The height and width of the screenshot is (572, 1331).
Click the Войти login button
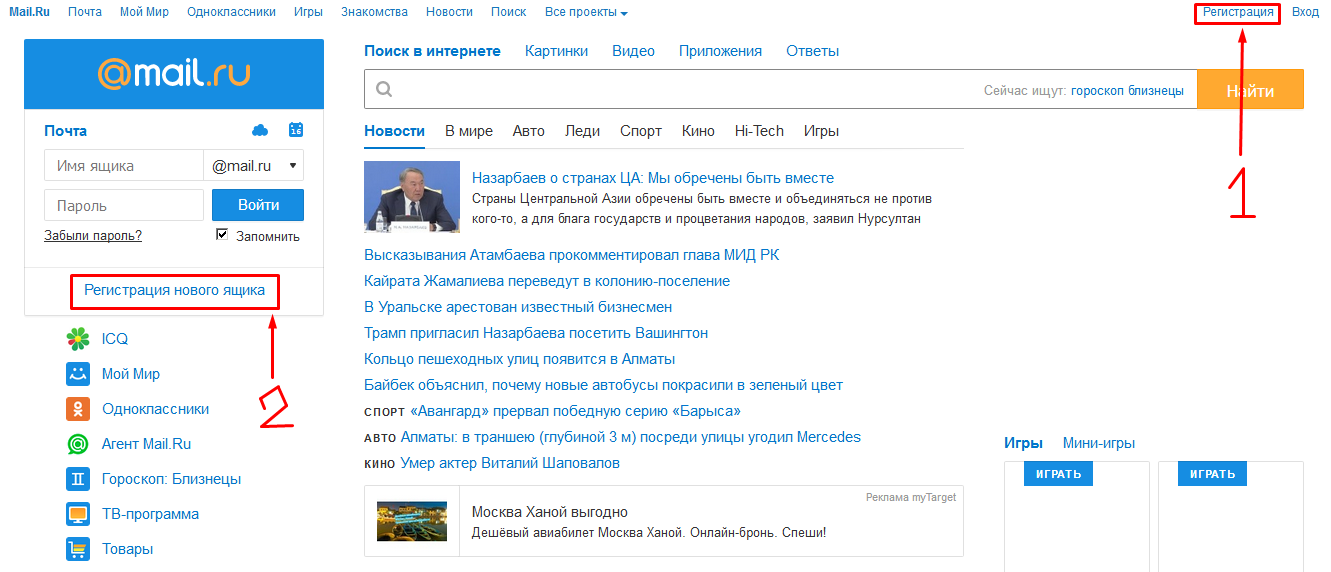click(x=258, y=205)
